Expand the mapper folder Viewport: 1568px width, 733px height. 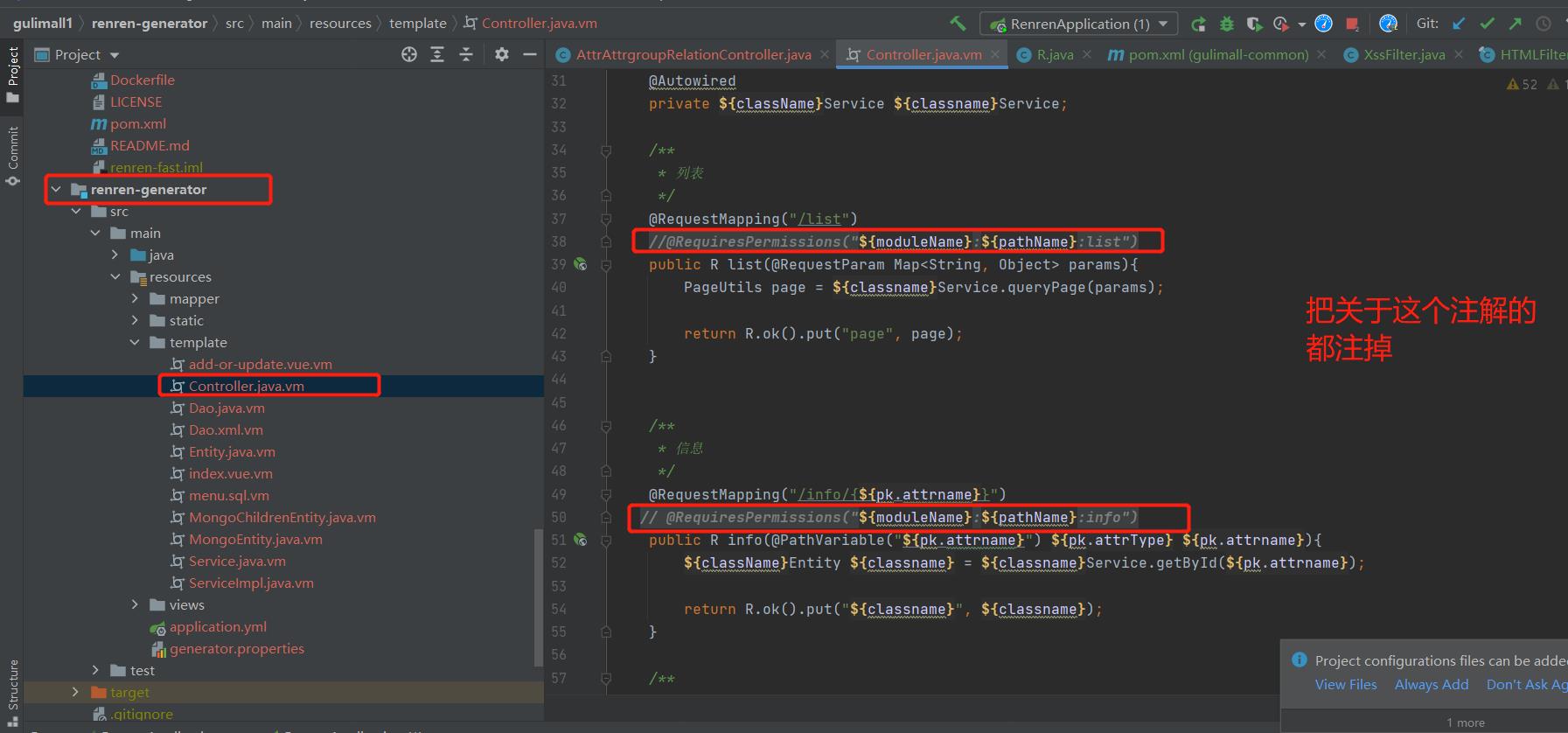[x=135, y=298]
